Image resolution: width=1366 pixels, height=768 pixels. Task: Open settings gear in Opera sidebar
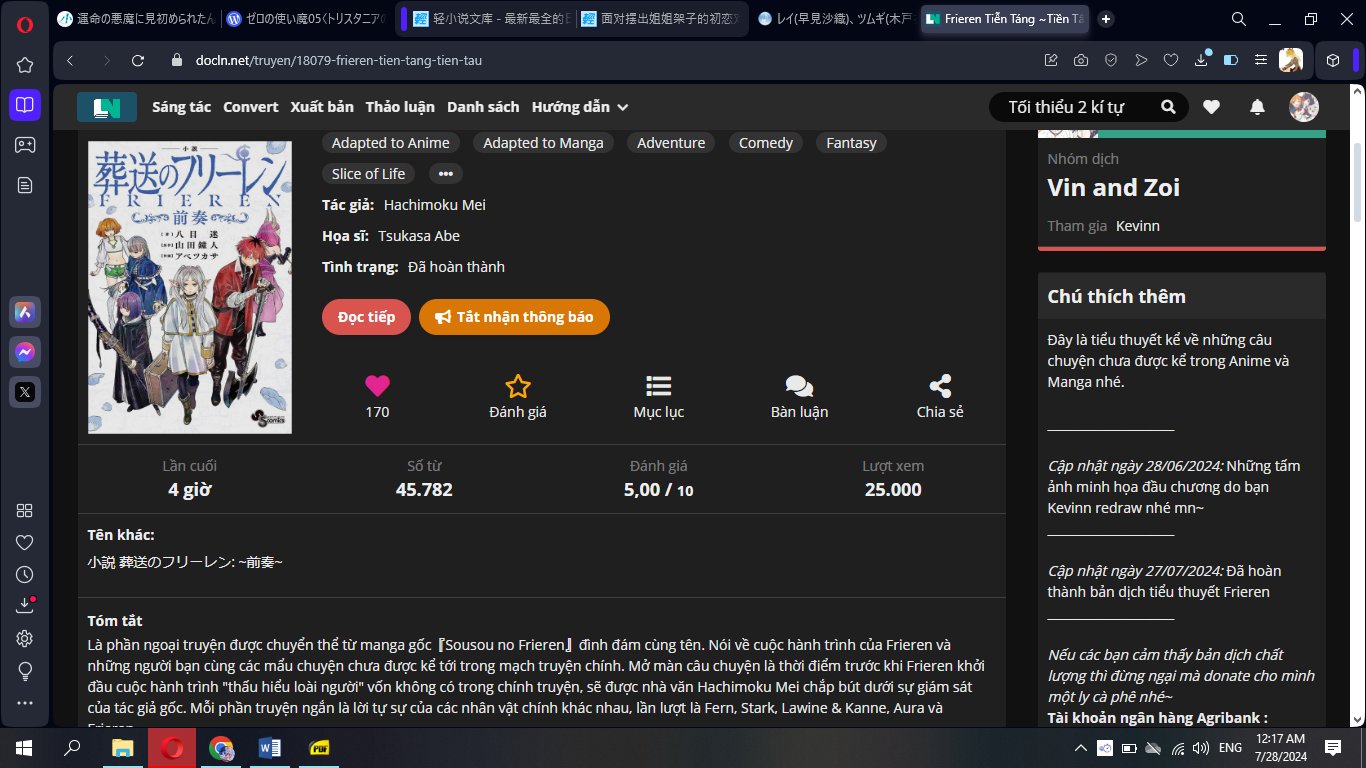tap(25, 638)
